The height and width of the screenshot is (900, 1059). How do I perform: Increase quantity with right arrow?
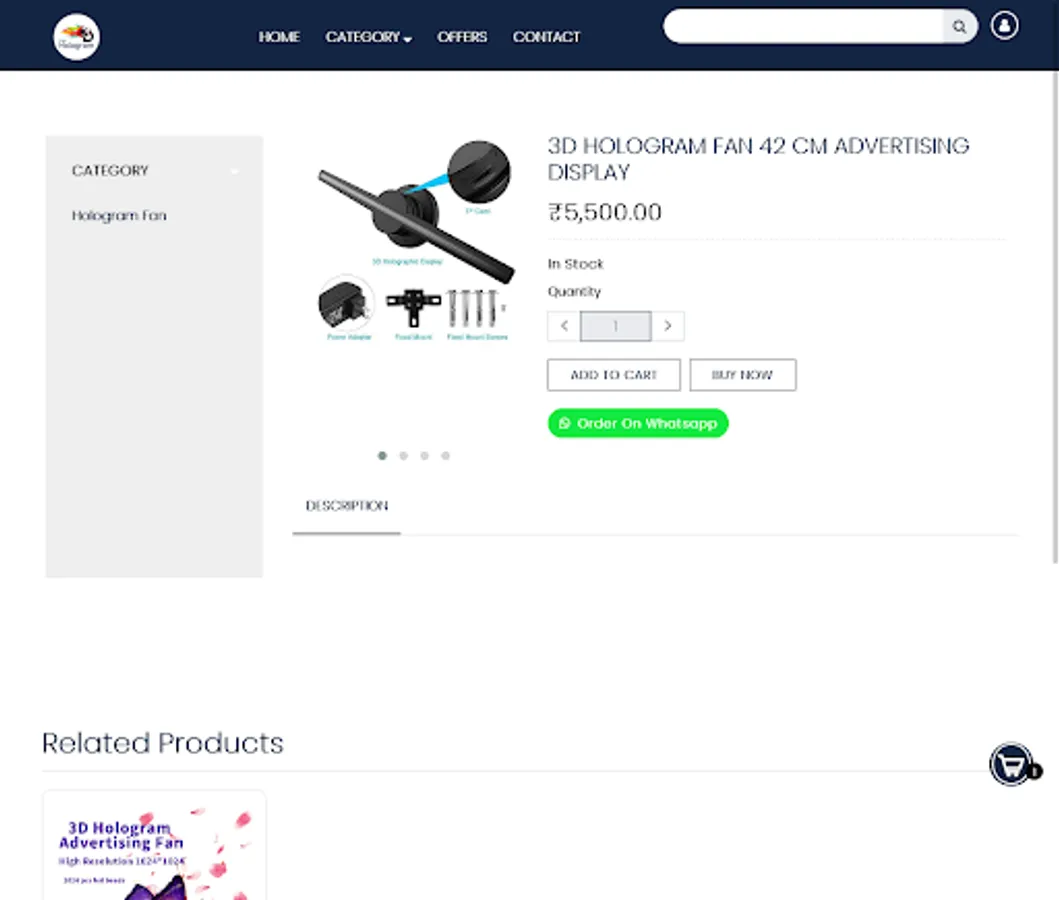point(668,326)
